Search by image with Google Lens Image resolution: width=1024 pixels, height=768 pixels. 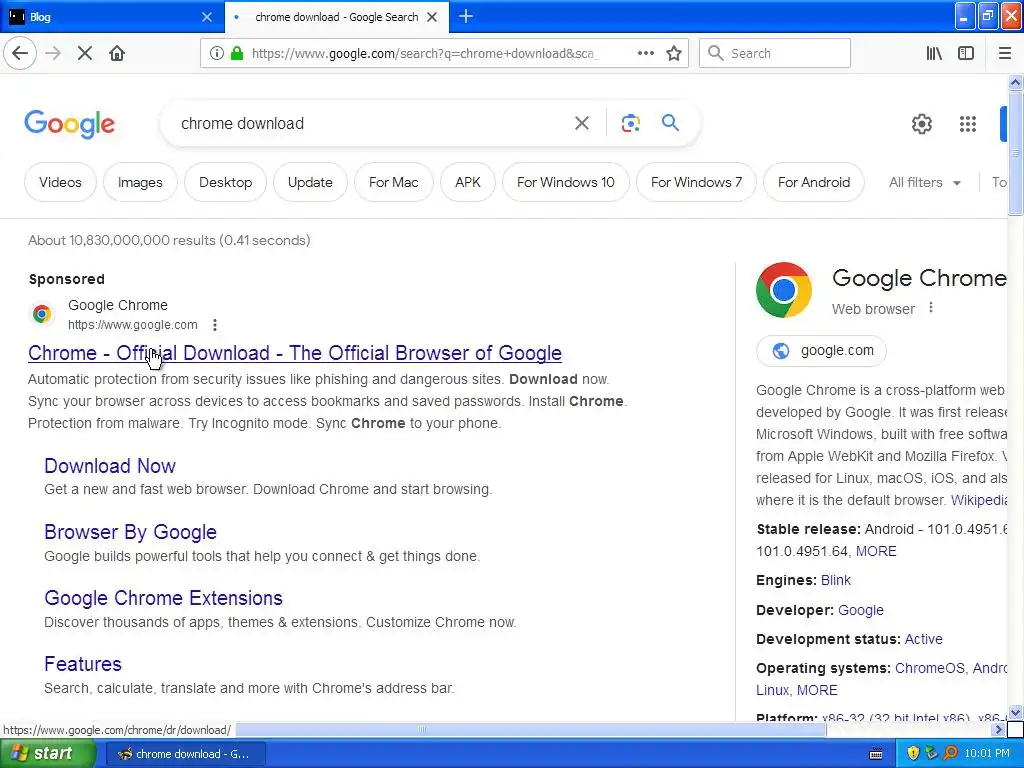(x=630, y=123)
